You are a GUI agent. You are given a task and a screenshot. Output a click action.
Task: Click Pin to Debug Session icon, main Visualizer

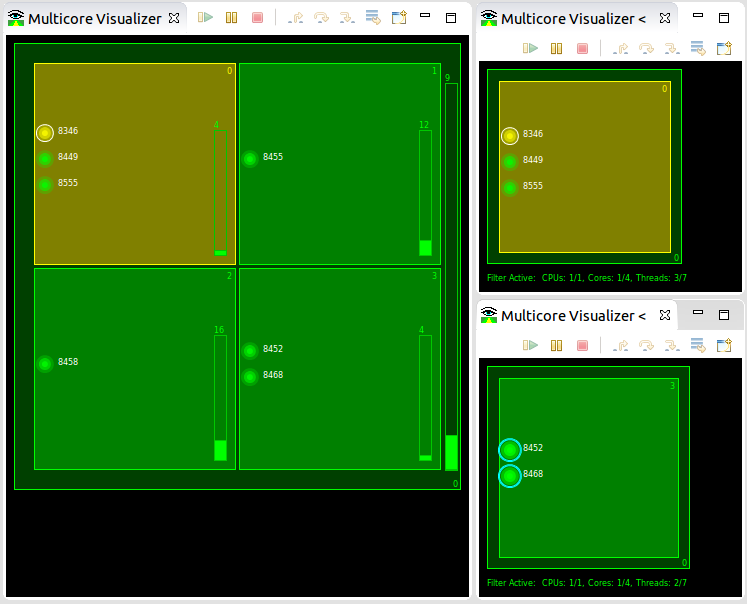tap(399, 18)
